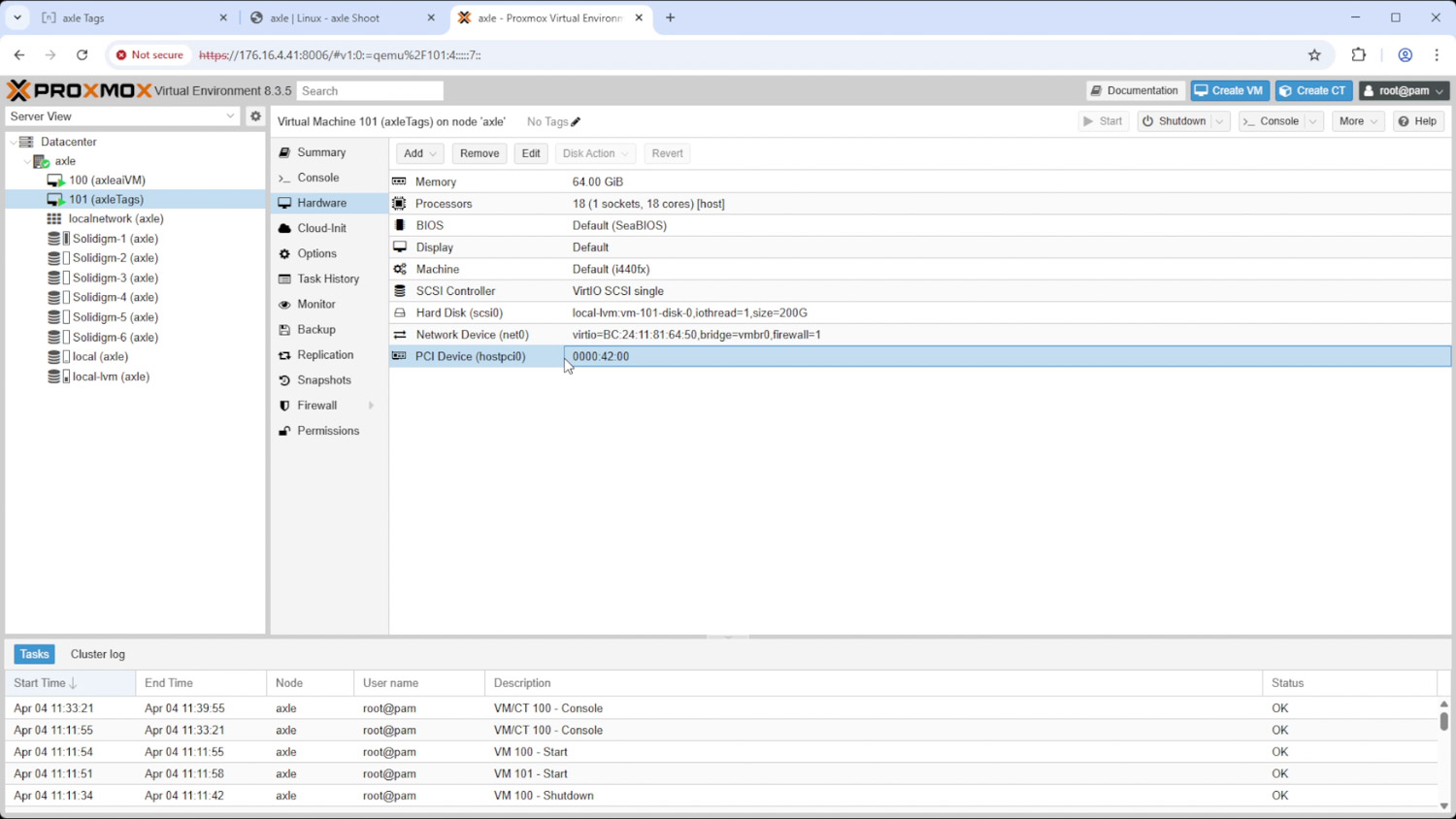Switch to the 'axle | Linux' browser tab
Screen dimensions: 1456x819
tap(342, 17)
